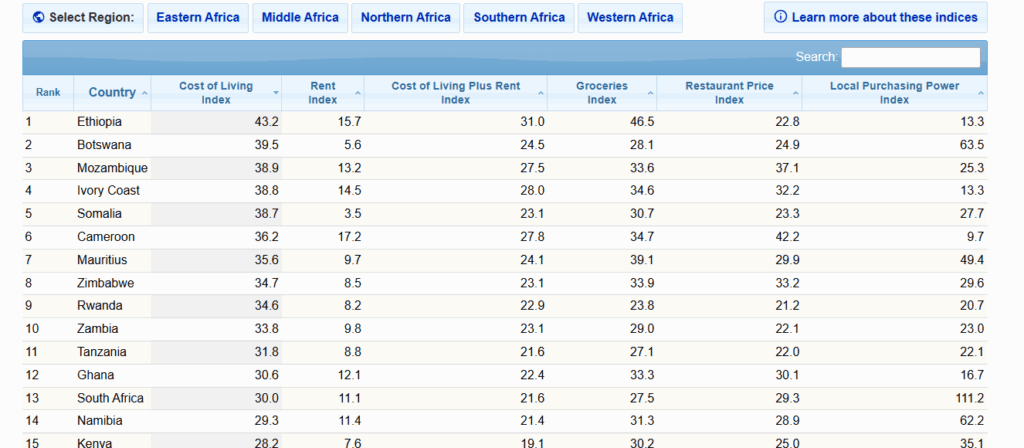Filter by the Western Africa region
The image size is (1024, 448).
(x=630, y=18)
